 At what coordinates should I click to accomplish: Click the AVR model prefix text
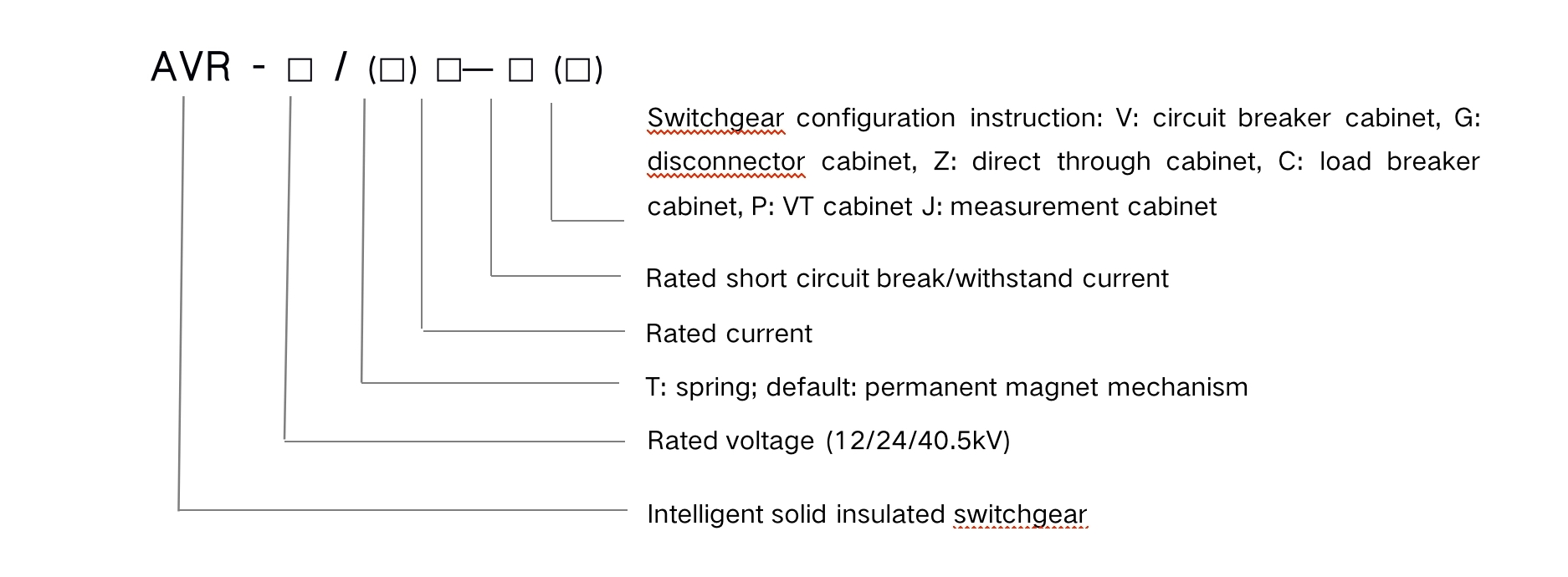pos(190,67)
